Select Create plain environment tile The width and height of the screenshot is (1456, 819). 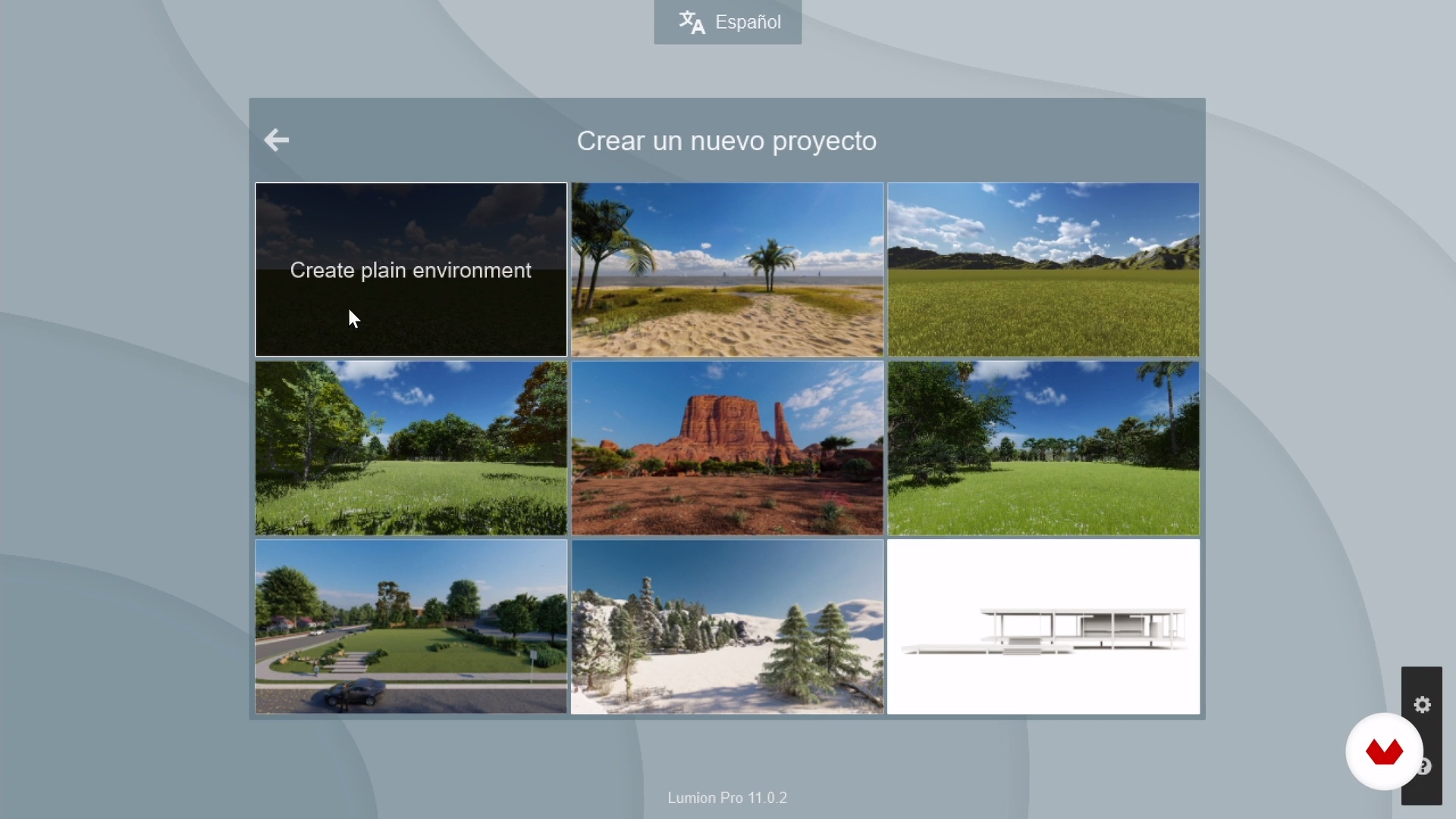click(x=411, y=269)
